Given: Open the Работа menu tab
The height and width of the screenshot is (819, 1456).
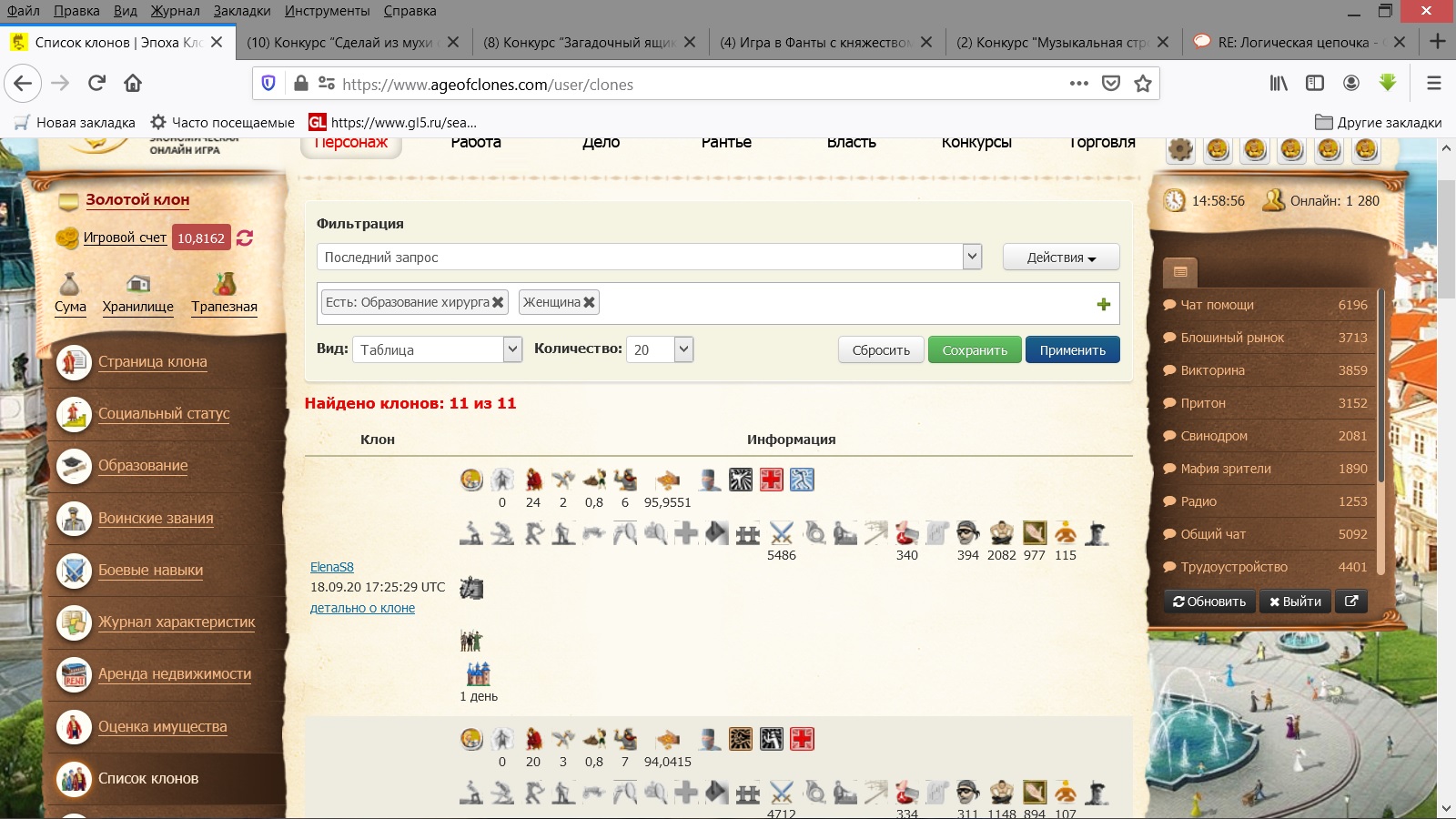Looking at the screenshot, I should [476, 142].
